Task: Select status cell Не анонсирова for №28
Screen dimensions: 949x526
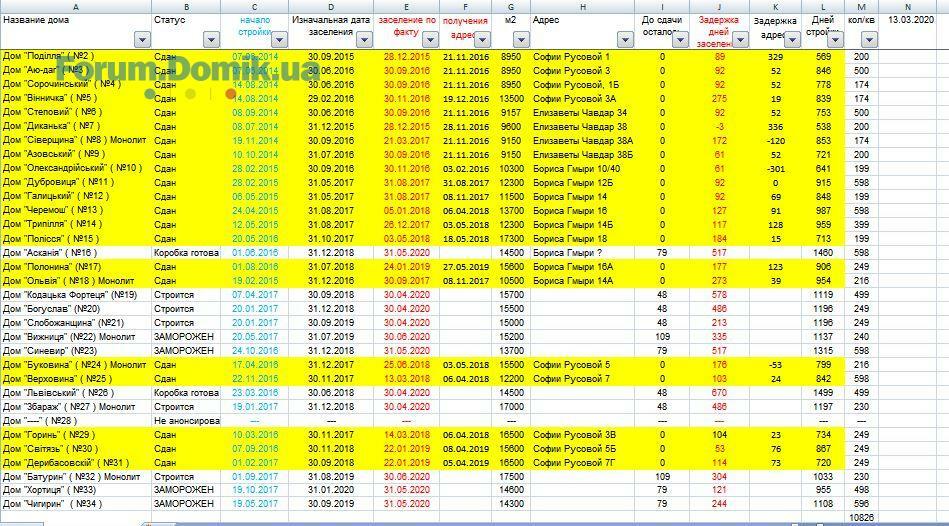Action: pyautogui.click(x=186, y=421)
